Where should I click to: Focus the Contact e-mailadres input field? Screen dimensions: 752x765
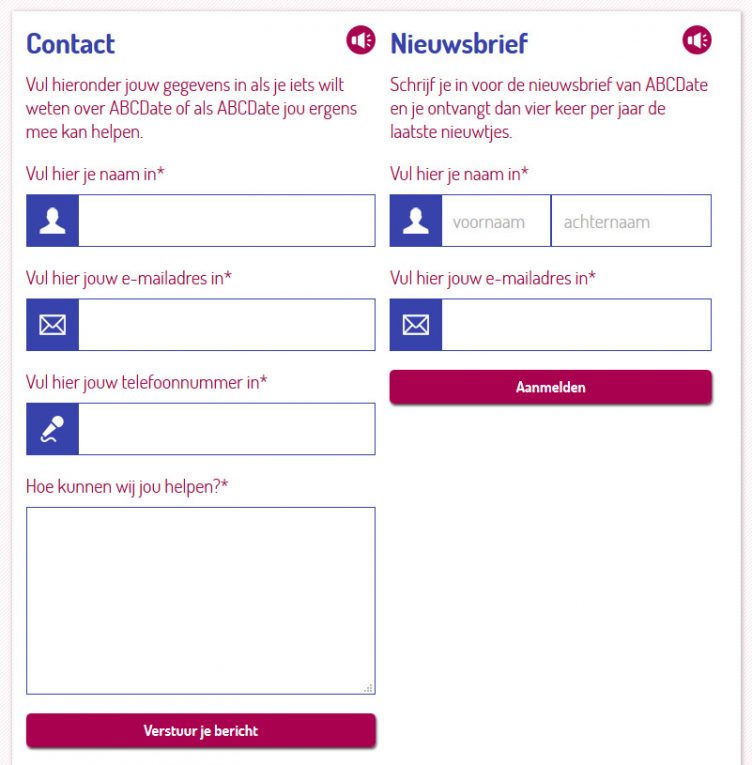pyautogui.click(x=226, y=325)
